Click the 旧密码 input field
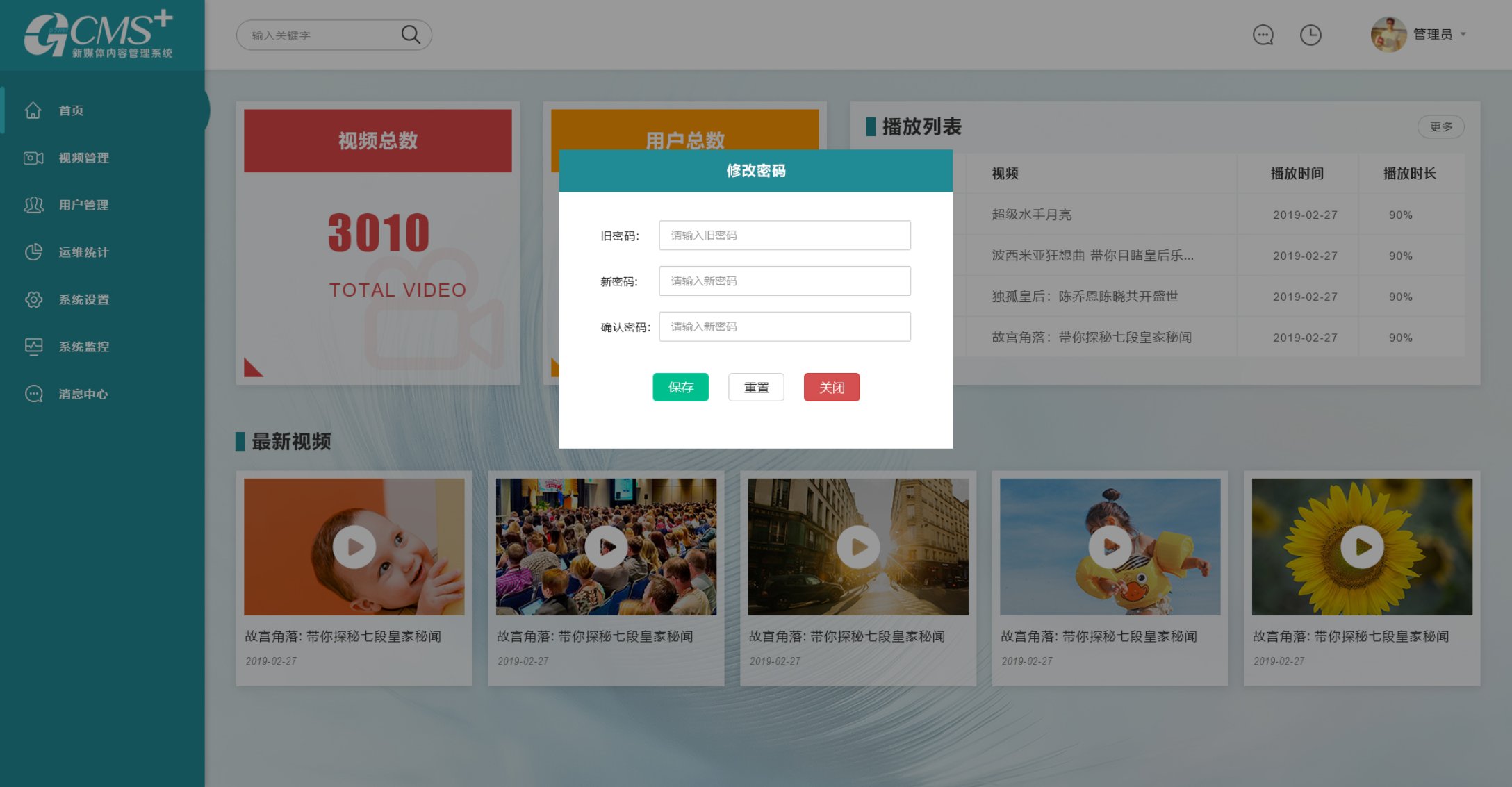This screenshot has height=787, width=1512. click(784, 235)
